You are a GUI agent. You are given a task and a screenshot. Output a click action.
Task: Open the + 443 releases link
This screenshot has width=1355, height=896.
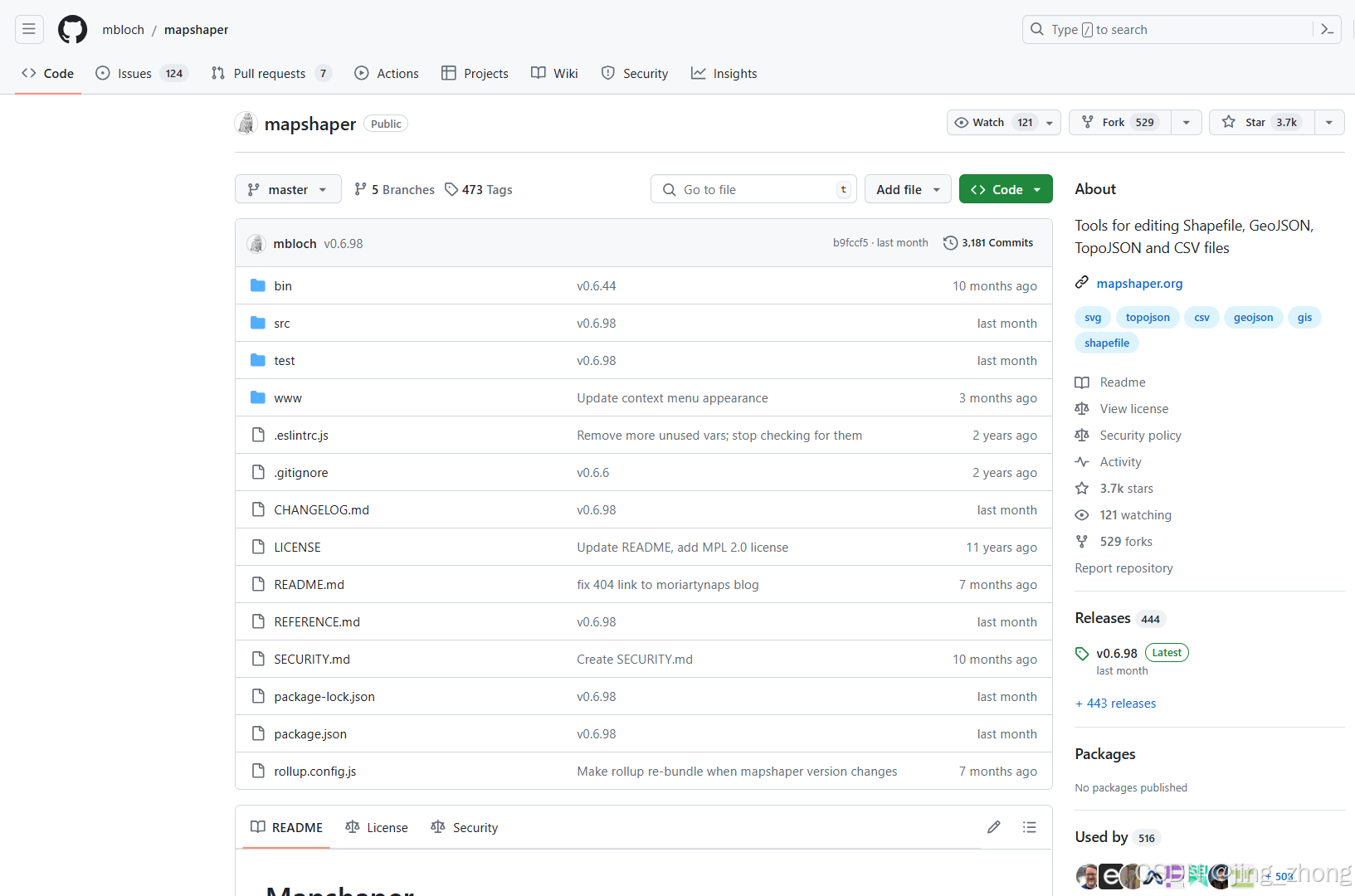click(x=1115, y=704)
